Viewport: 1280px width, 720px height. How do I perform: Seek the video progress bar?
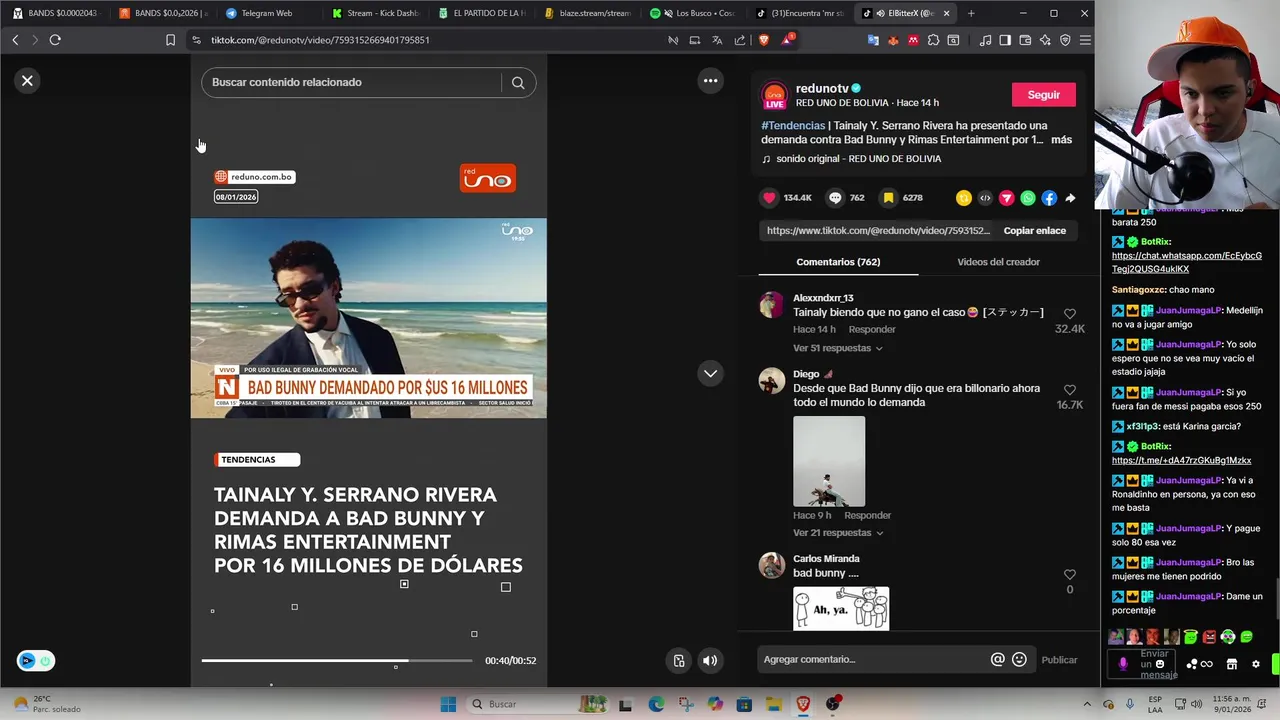337,661
